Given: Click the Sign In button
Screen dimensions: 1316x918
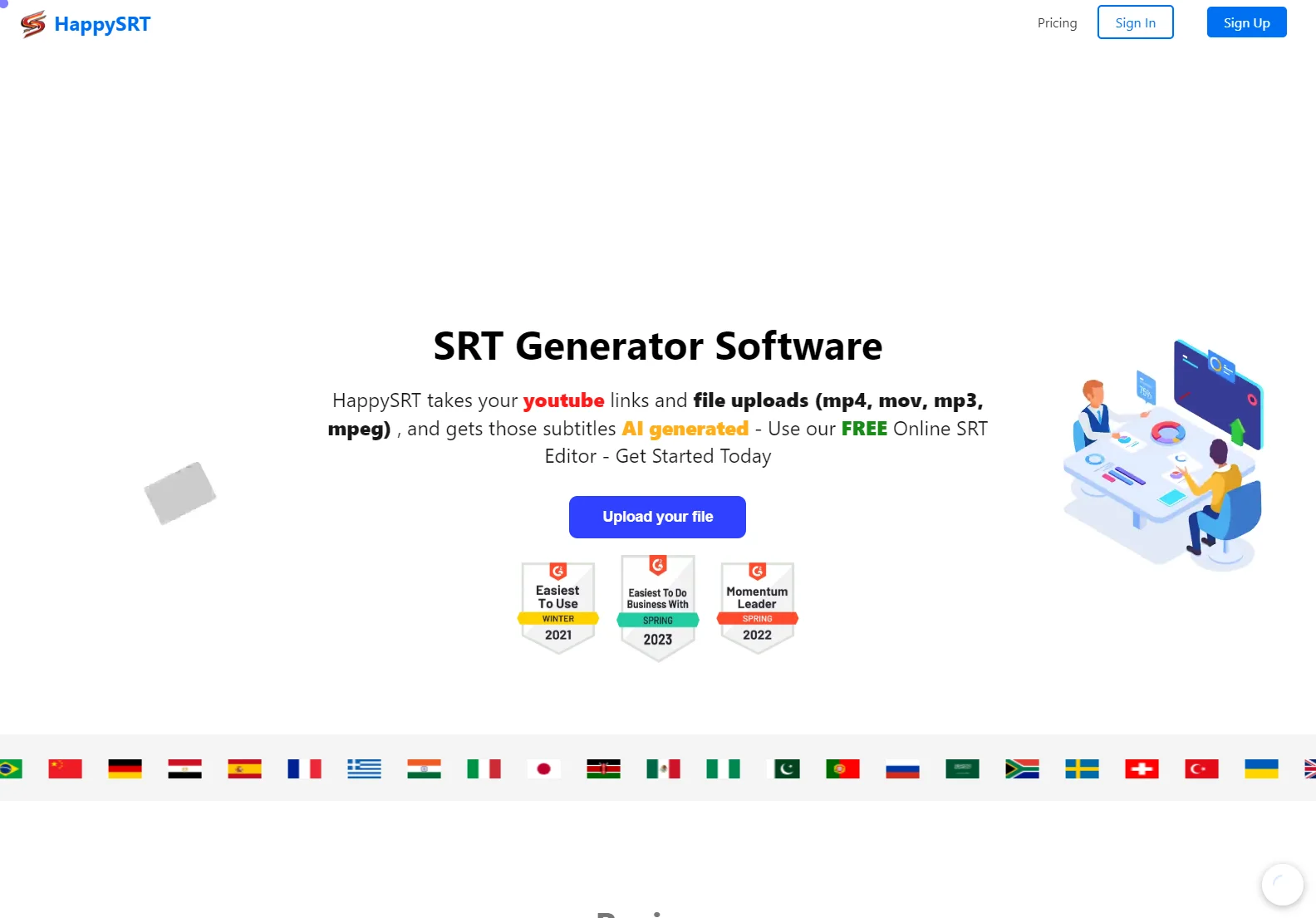Looking at the screenshot, I should [x=1135, y=22].
